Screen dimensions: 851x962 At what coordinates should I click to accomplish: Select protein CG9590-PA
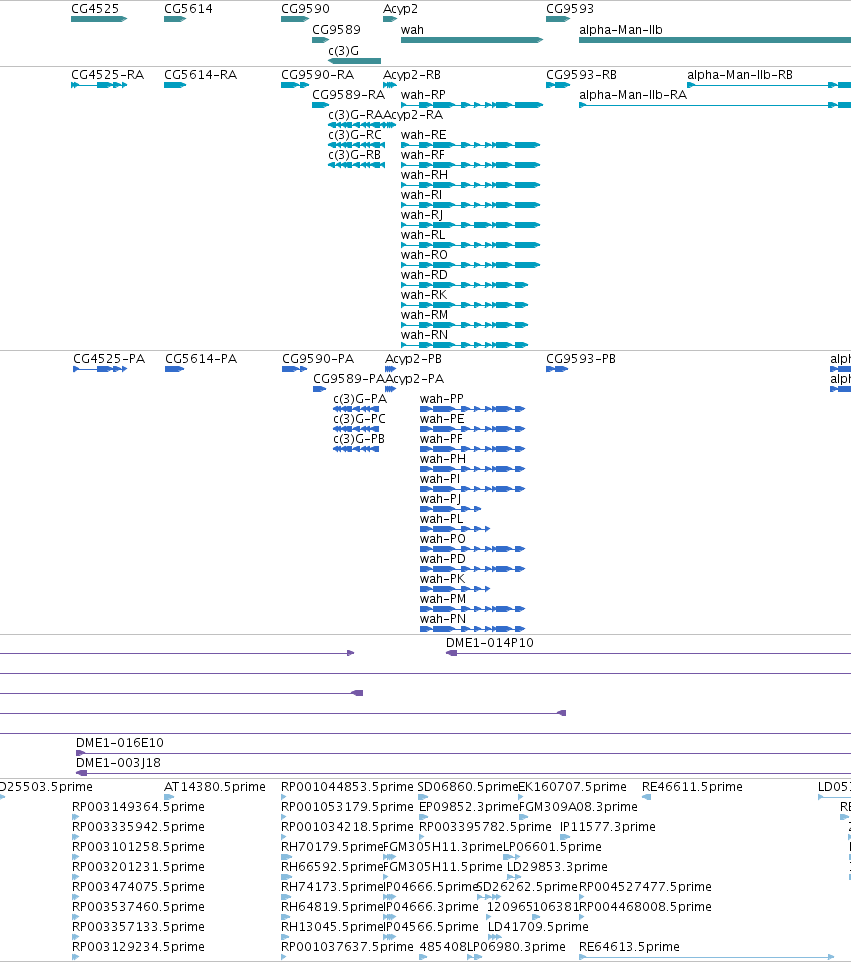318,359
